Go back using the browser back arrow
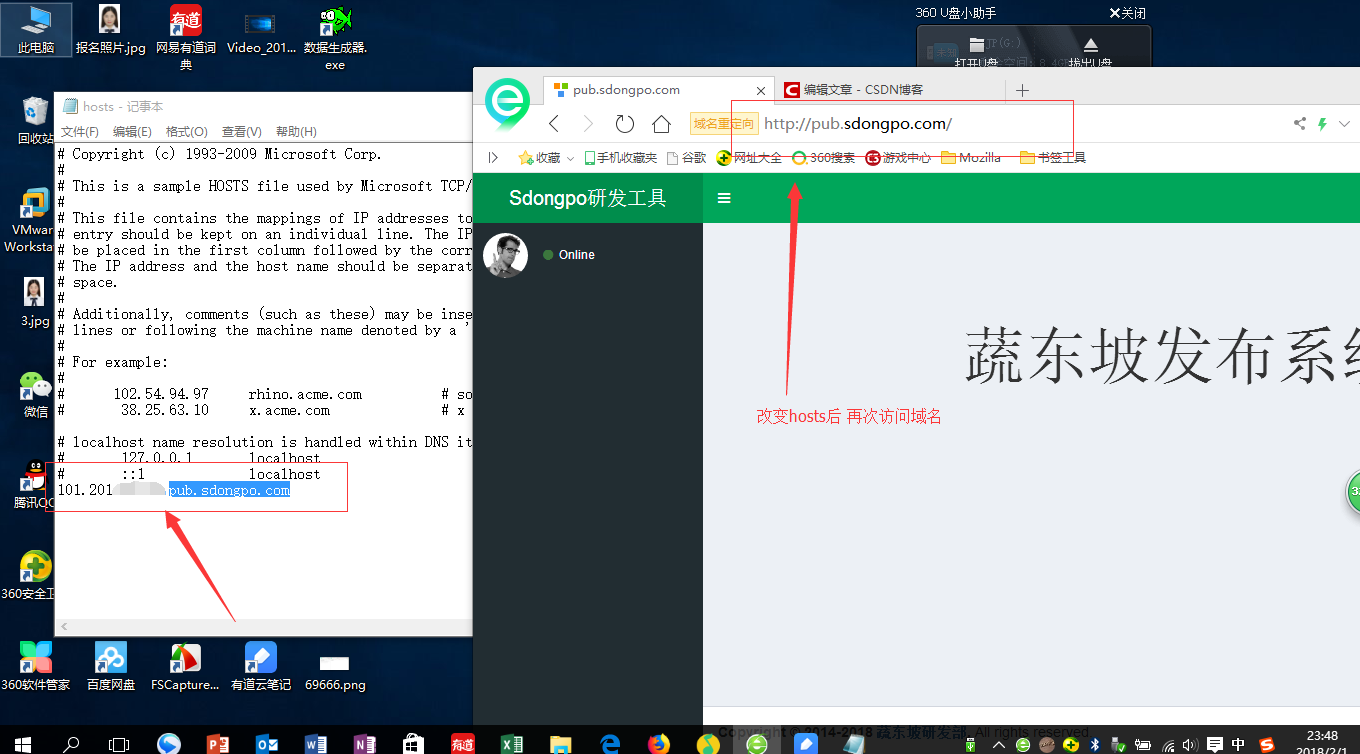The image size is (1360, 754). coord(554,124)
